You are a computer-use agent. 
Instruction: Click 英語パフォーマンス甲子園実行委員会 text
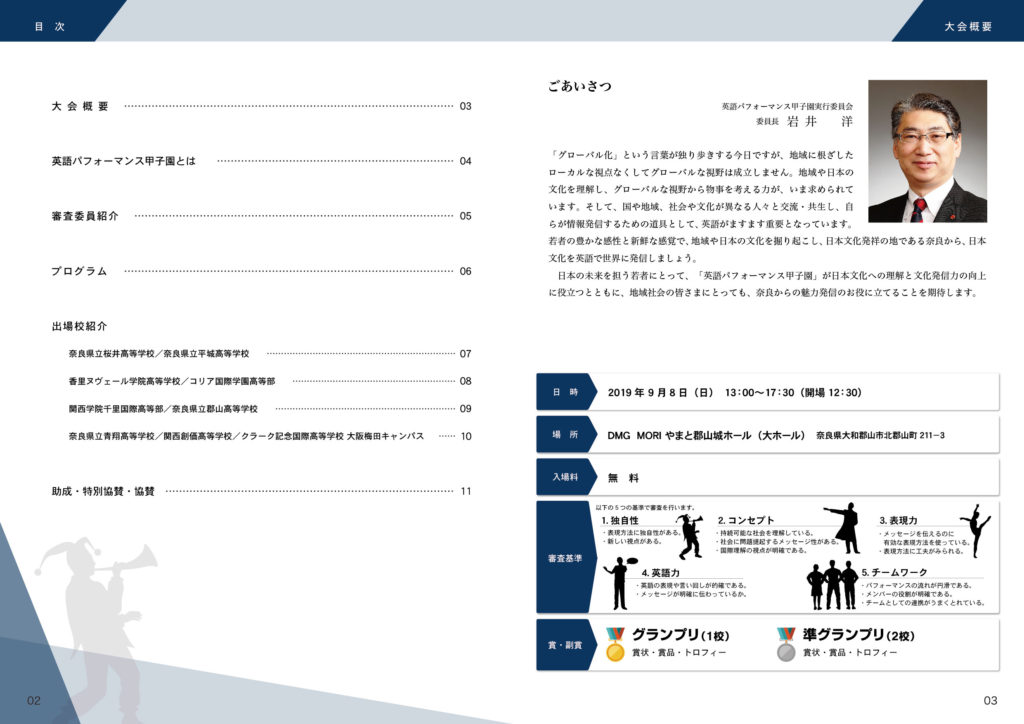pyautogui.click(x=787, y=106)
